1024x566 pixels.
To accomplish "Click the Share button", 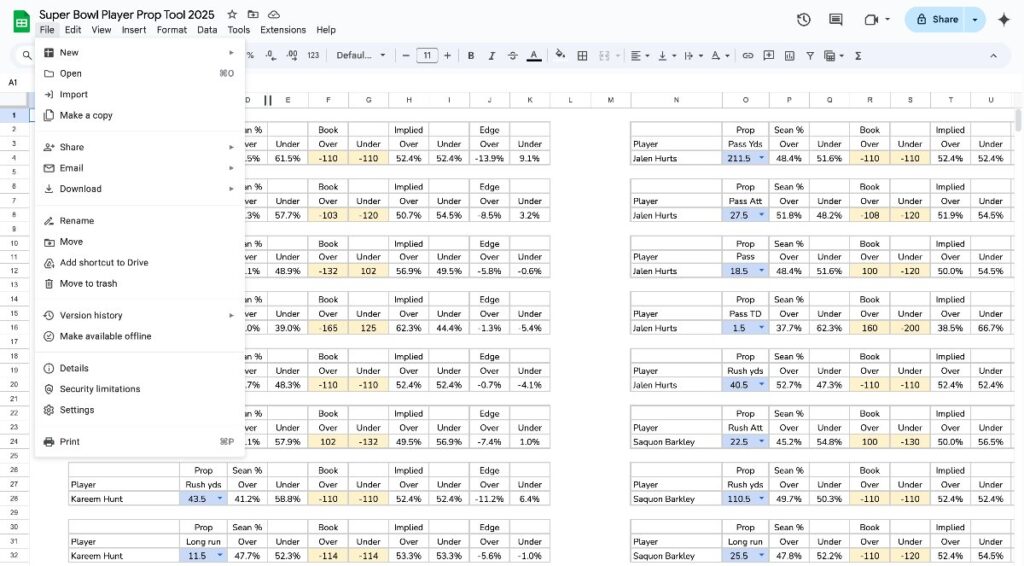I will coord(936,20).
